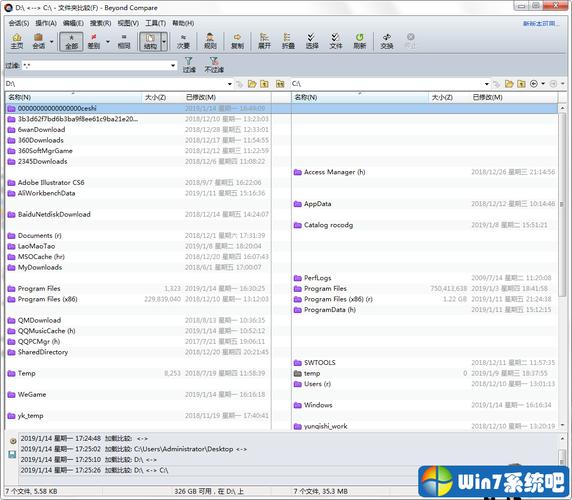Toggle 次要 (Minor differences) option
572x500 pixels.
click(183, 41)
